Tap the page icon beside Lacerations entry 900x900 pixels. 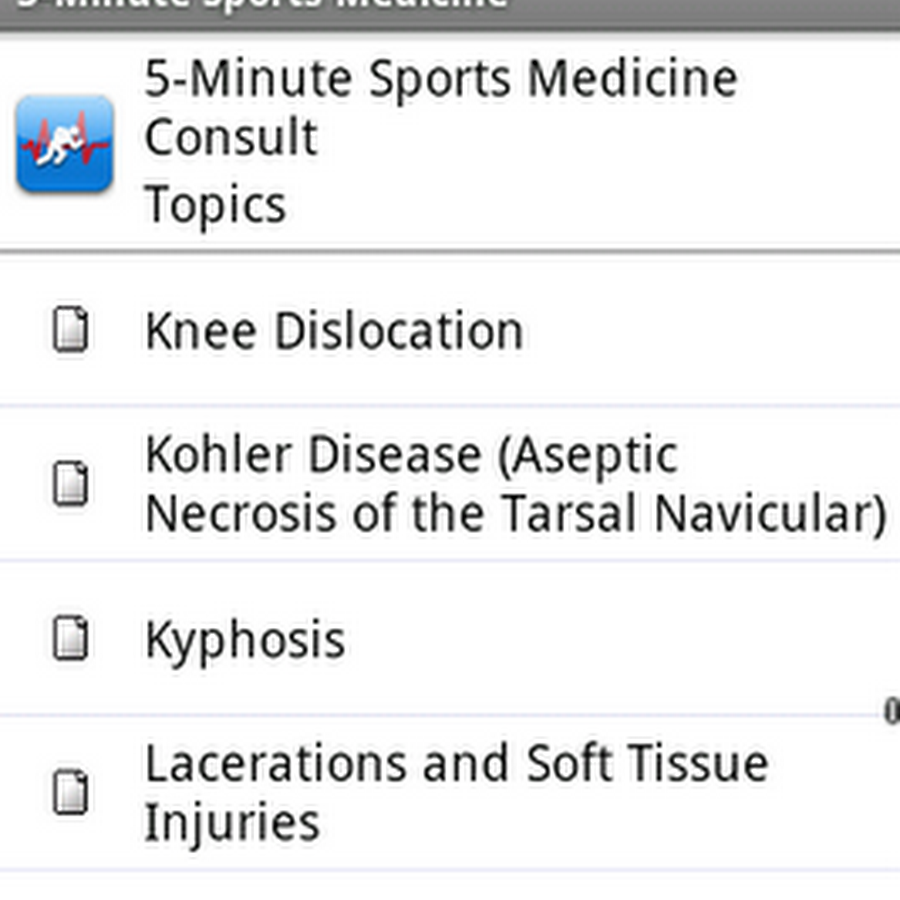(x=71, y=792)
